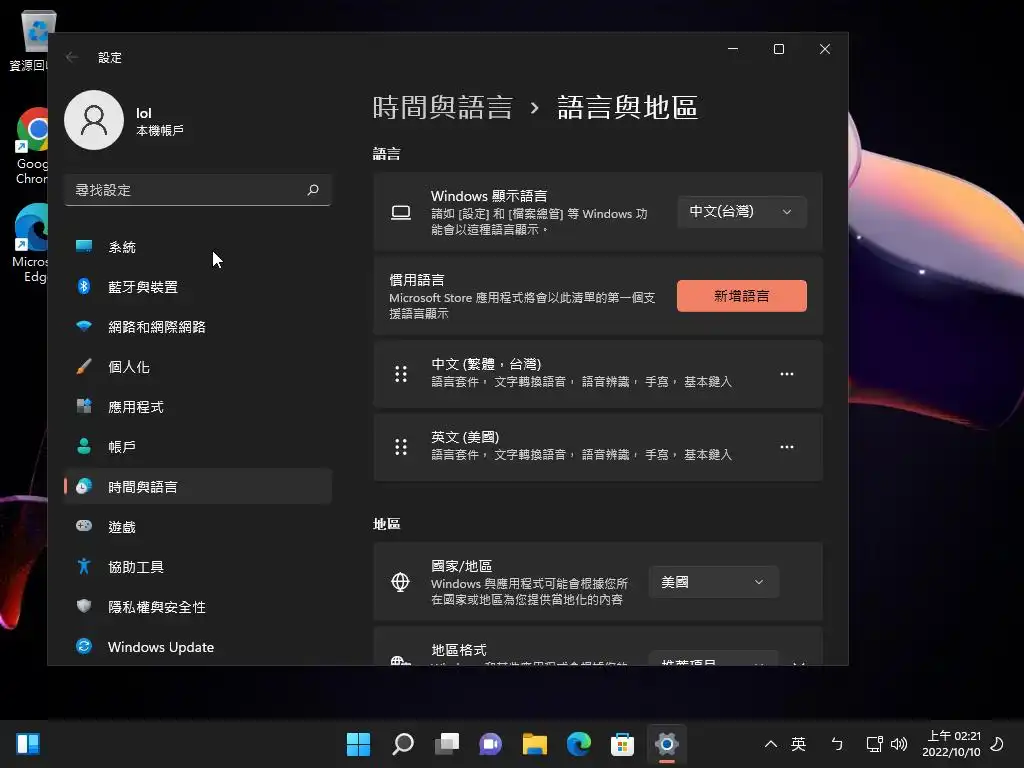Screen dimensions: 1024x768
Task: Minimize the 設定 window
Action: click(x=733, y=49)
